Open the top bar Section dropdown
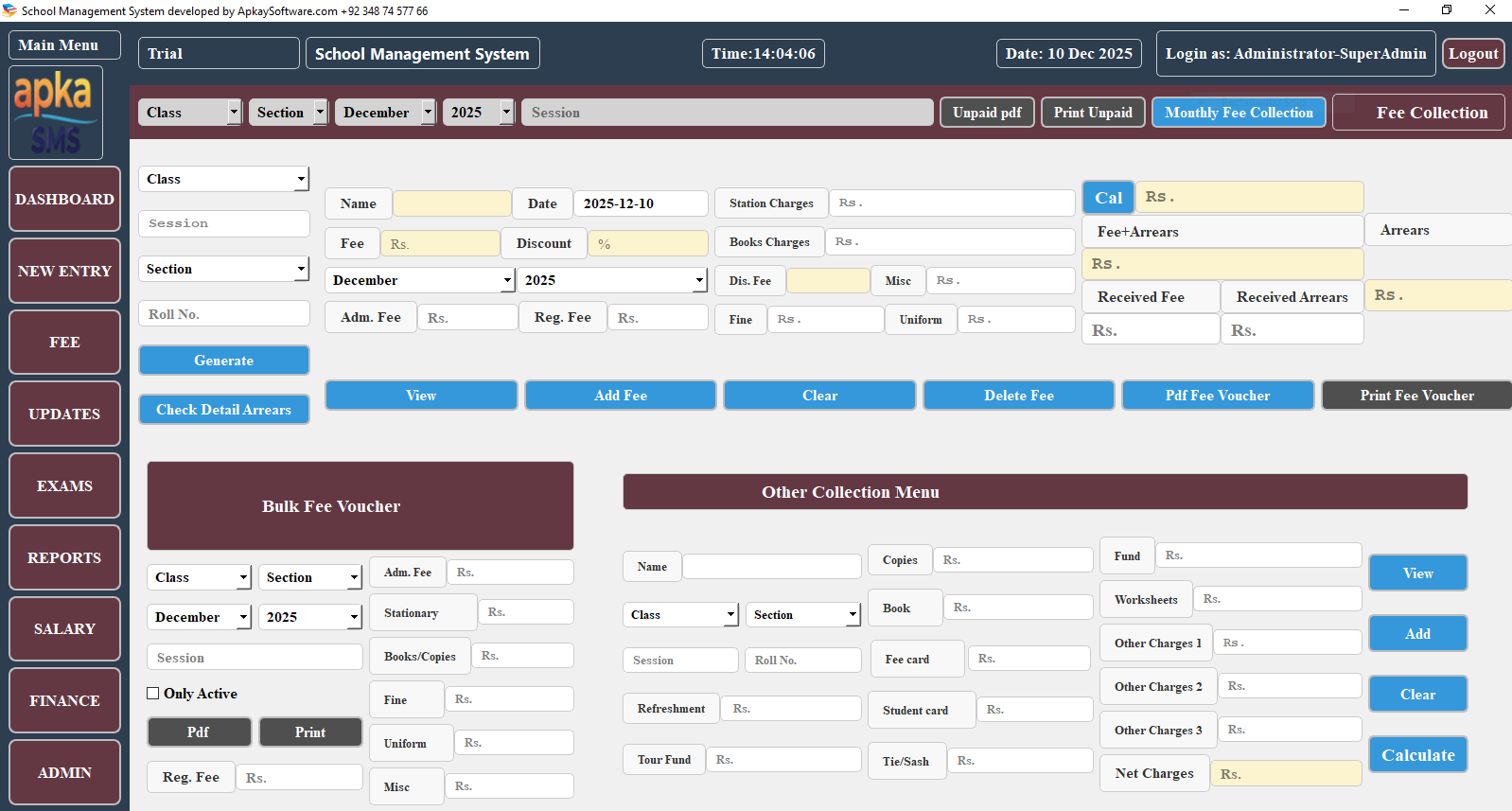 (x=289, y=112)
